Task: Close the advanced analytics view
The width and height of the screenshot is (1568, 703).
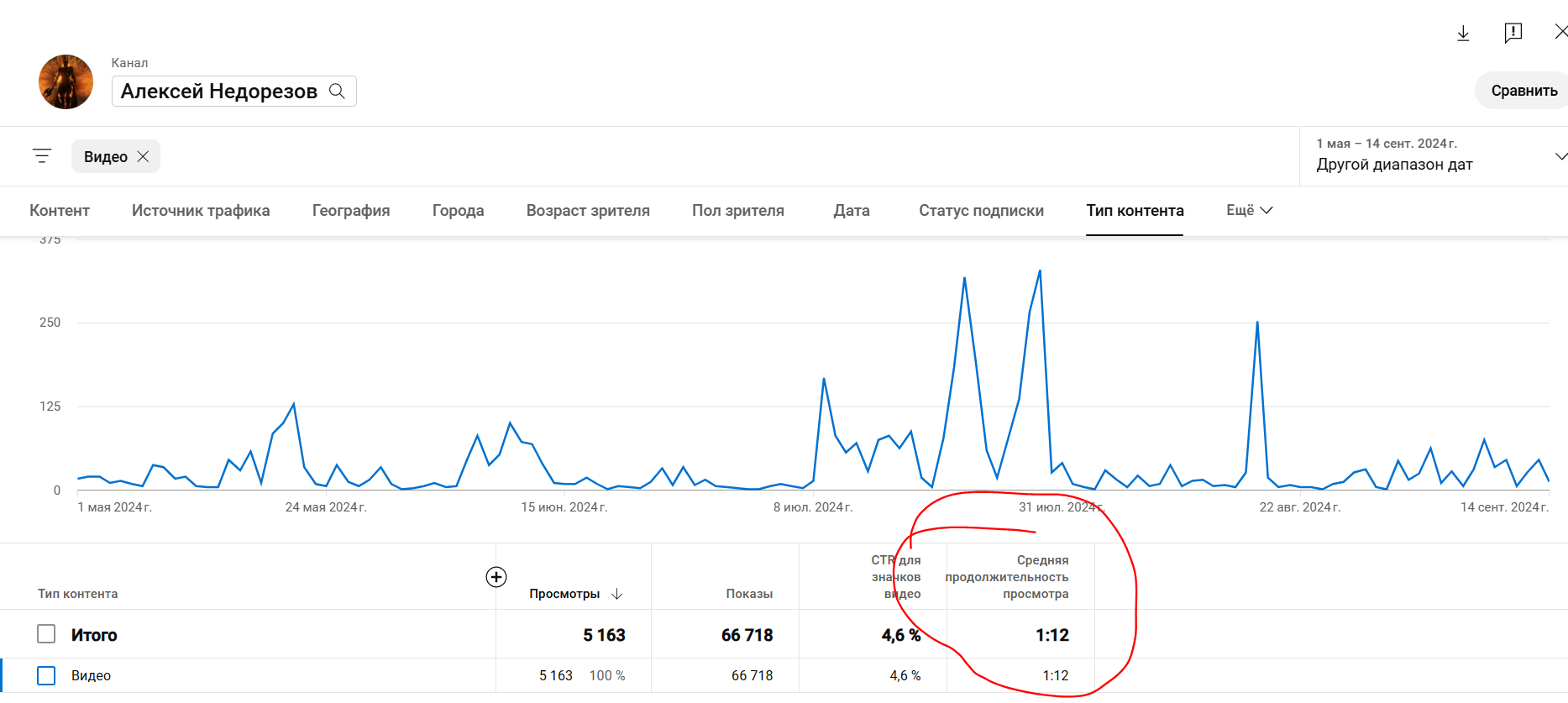Action: (x=1560, y=32)
